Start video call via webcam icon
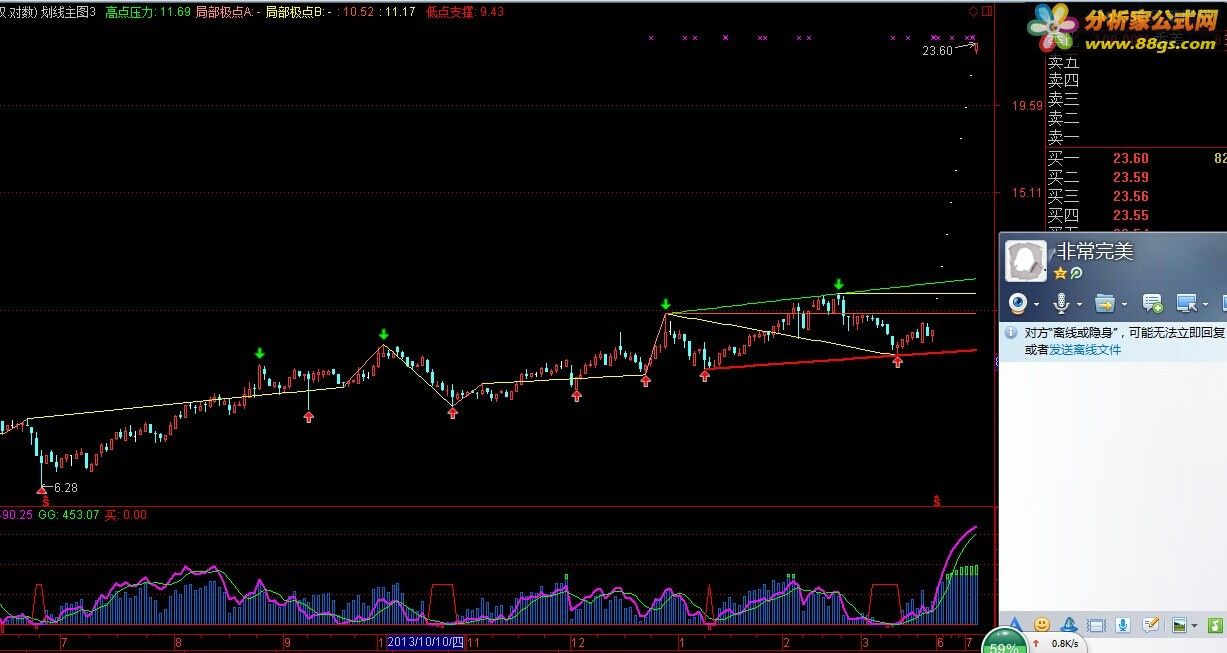 1018,303
